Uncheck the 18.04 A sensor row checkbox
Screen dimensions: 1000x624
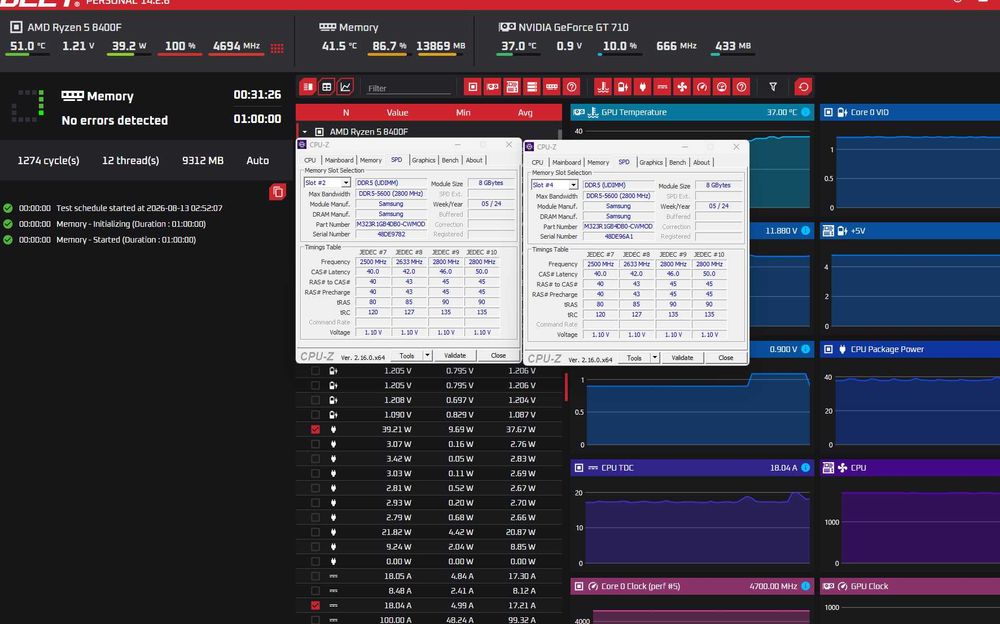pyautogui.click(x=315, y=605)
